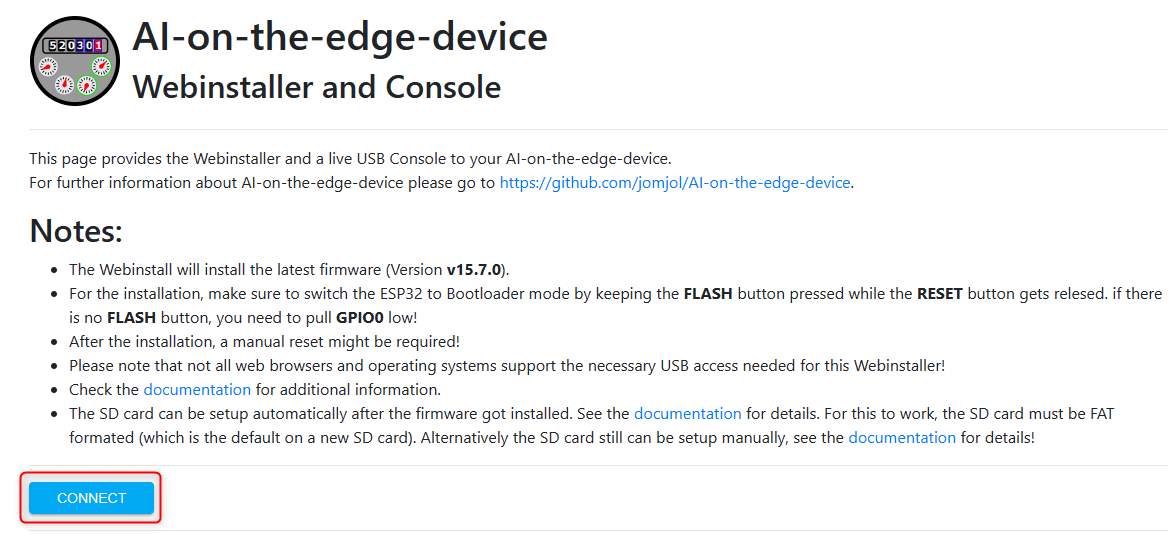1174x547 pixels.
Task: Click the red-pointer dial at logo's left
Action: pos(48,67)
